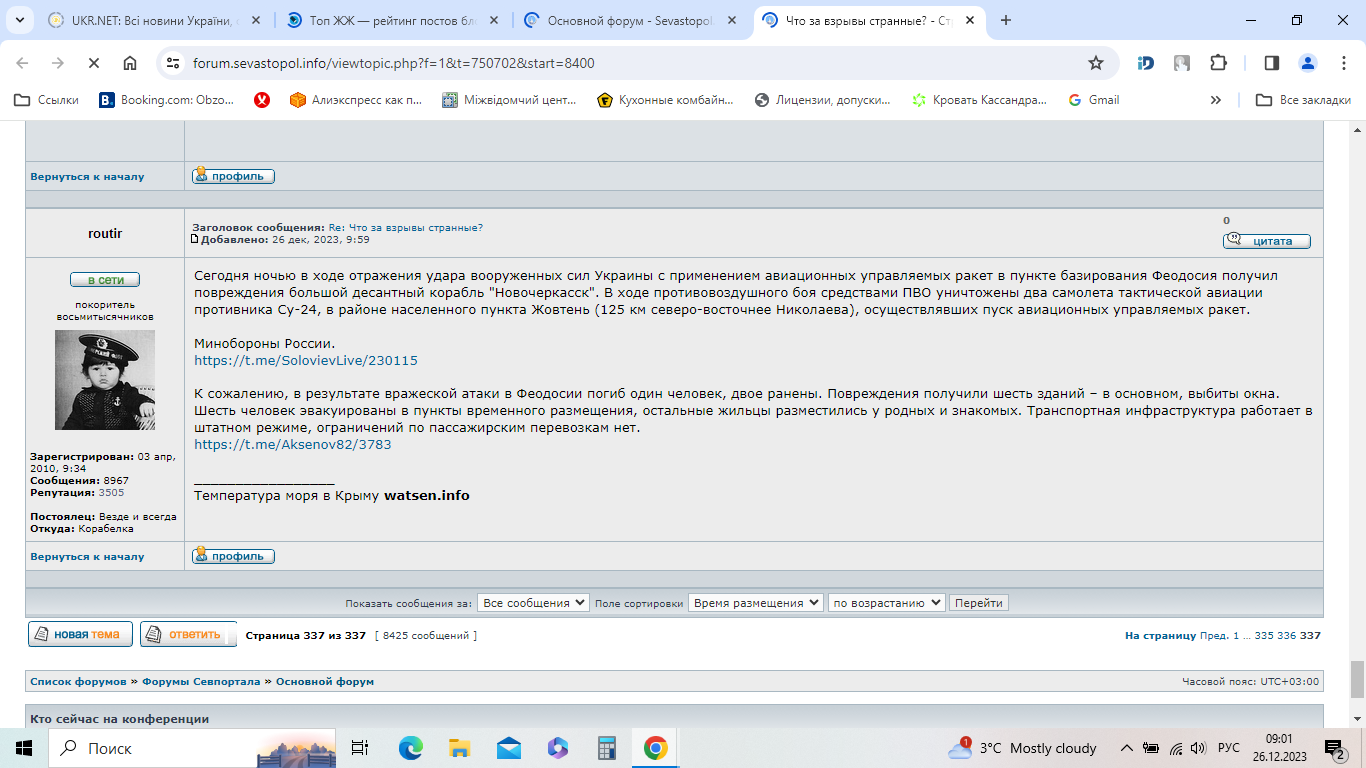Open the Chrome three-dot menu
The height and width of the screenshot is (768, 1366).
pos(1343,63)
